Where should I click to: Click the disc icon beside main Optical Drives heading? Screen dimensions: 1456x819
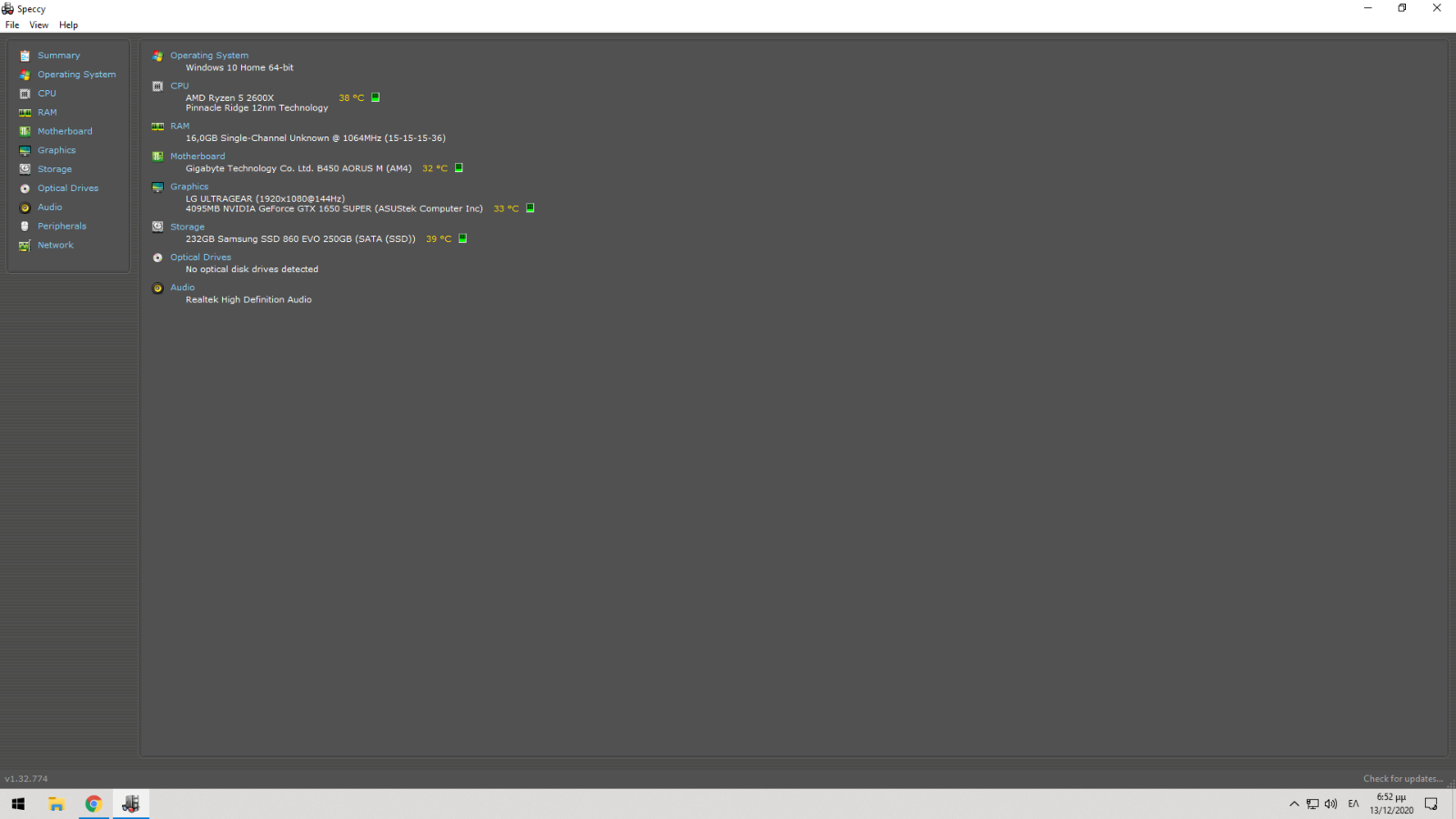[x=157, y=258]
